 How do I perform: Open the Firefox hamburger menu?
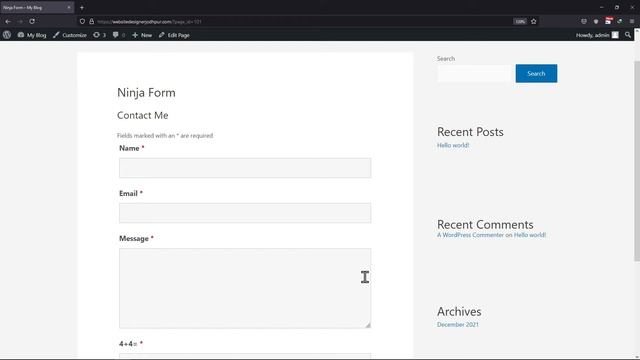click(x=632, y=21)
